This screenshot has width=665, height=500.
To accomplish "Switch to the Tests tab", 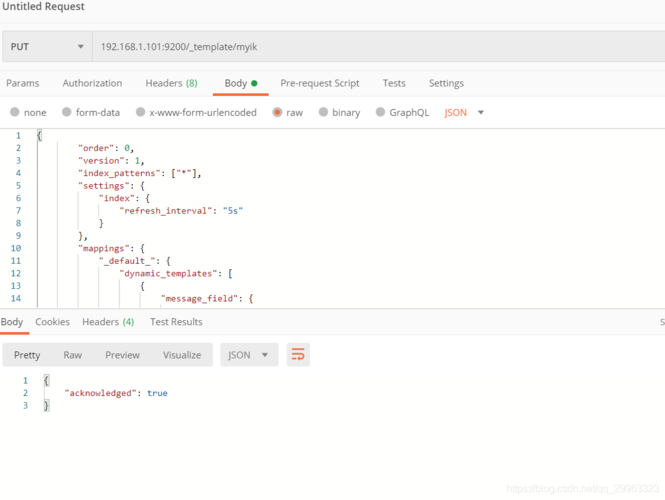I will [x=394, y=83].
